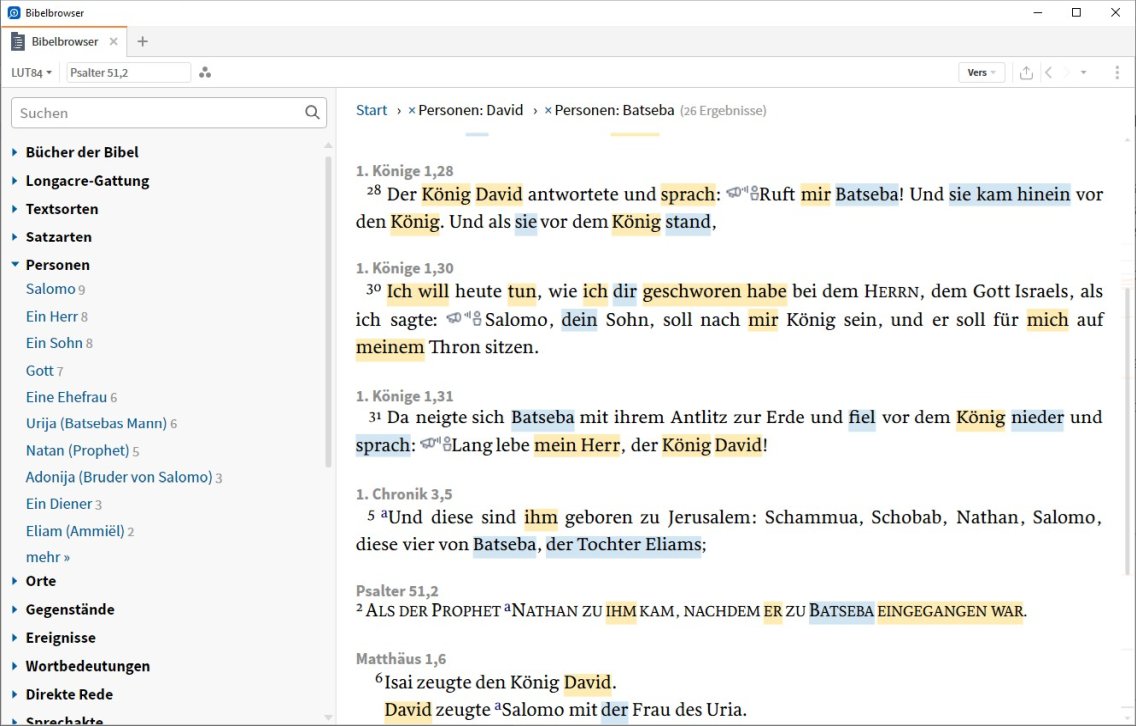
Task: Filter by person 'Ein Sohn'
Action: tap(54, 343)
